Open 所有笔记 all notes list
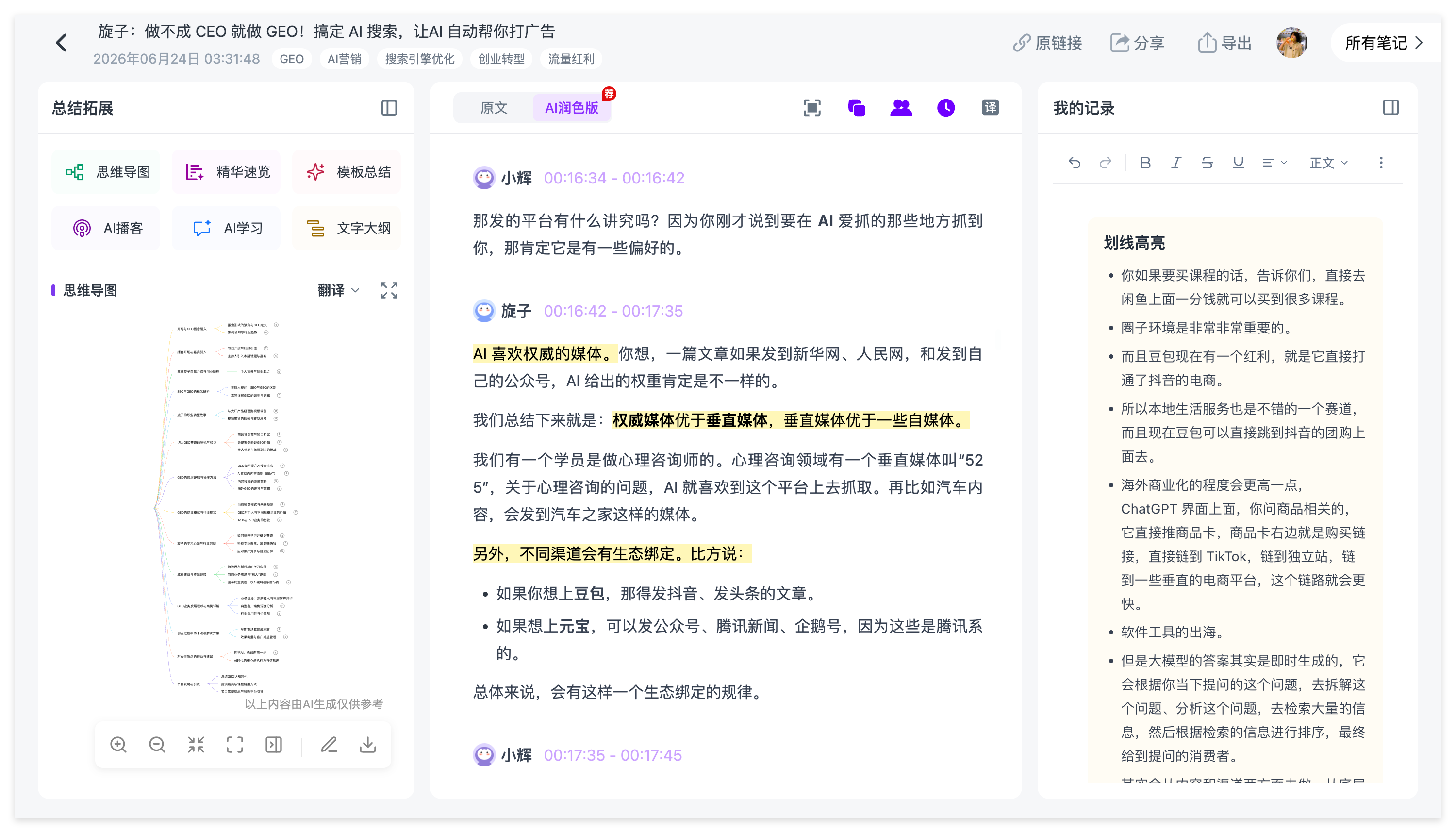The height and width of the screenshot is (833, 1456). pyautogui.click(x=1384, y=43)
